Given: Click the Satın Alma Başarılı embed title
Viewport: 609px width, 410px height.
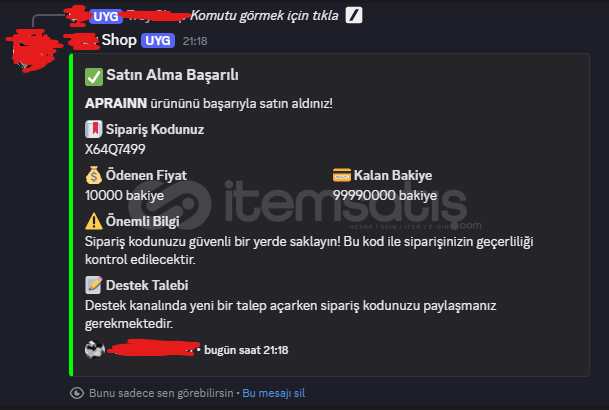Looking at the screenshot, I should click(172, 75).
